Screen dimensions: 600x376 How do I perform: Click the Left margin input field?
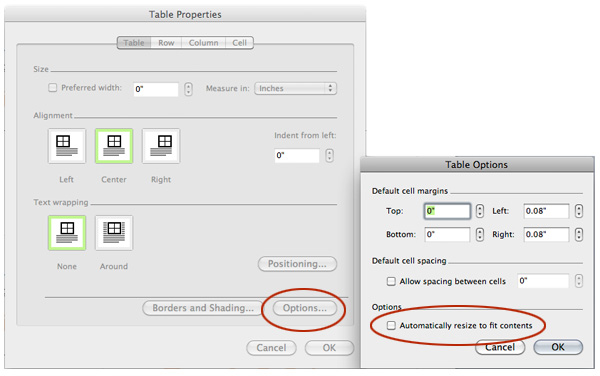click(546, 211)
